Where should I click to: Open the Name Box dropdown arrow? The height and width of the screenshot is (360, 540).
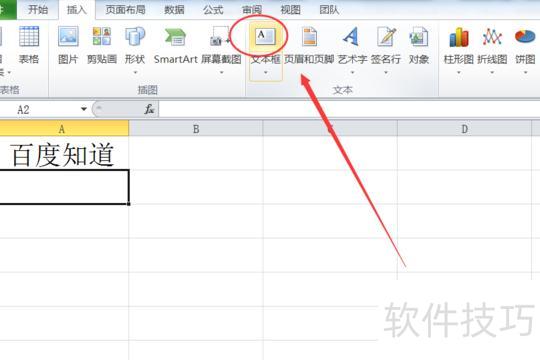pos(84,109)
